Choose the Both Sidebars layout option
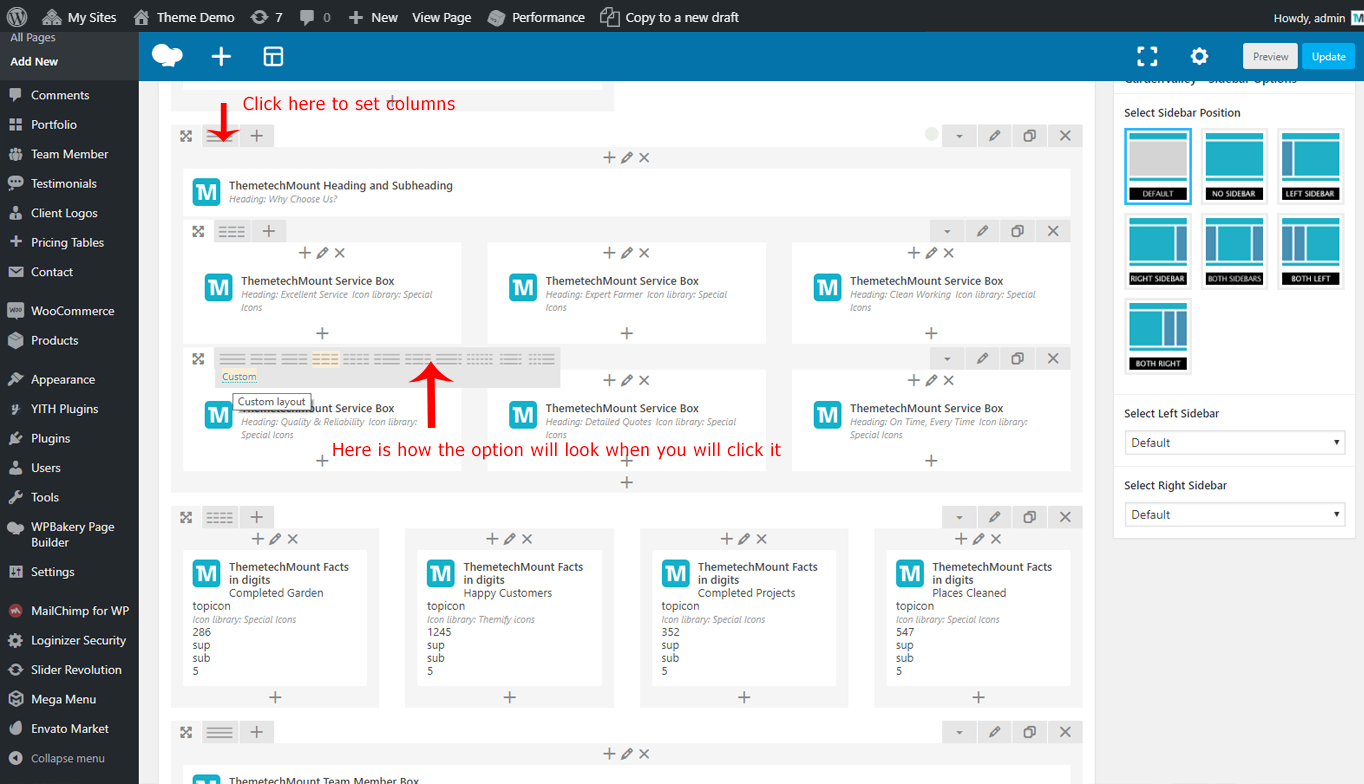1364x784 pixels. (1234, 251)
